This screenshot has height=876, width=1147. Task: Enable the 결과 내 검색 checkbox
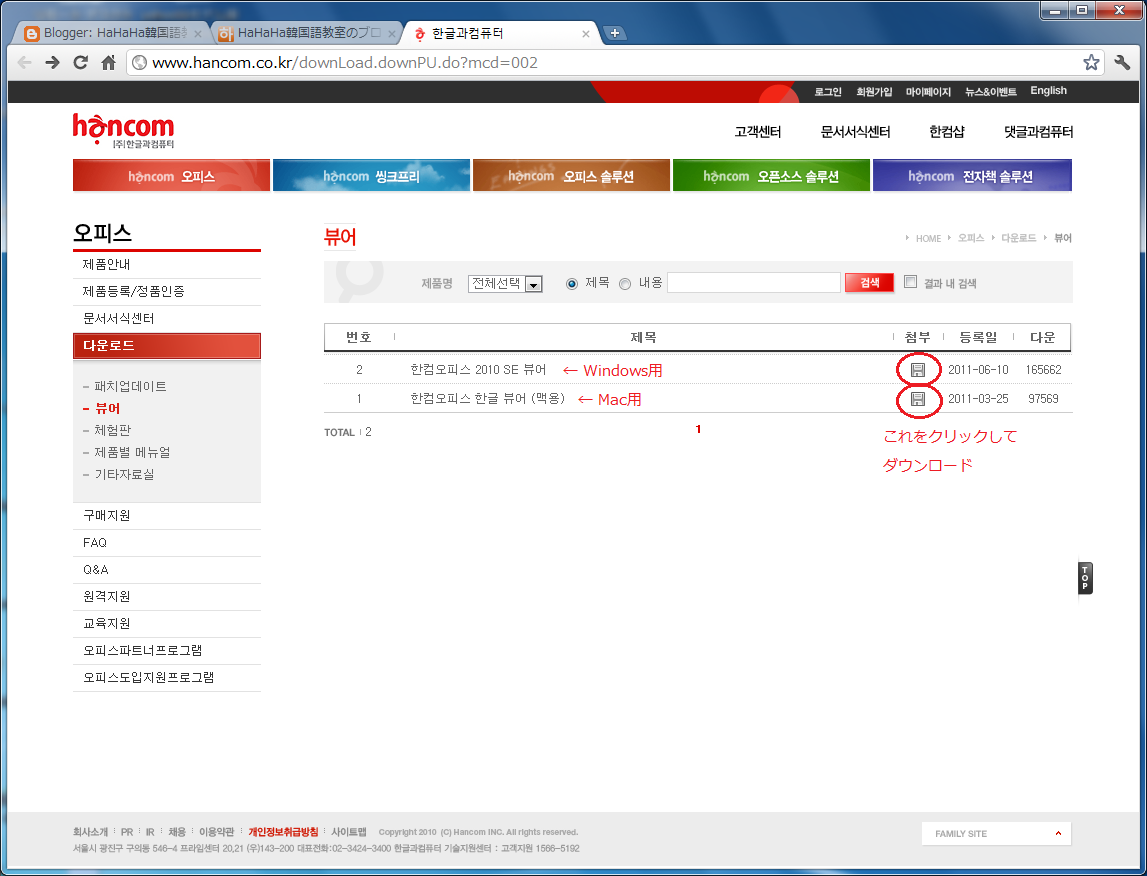[x=910, y=282]
